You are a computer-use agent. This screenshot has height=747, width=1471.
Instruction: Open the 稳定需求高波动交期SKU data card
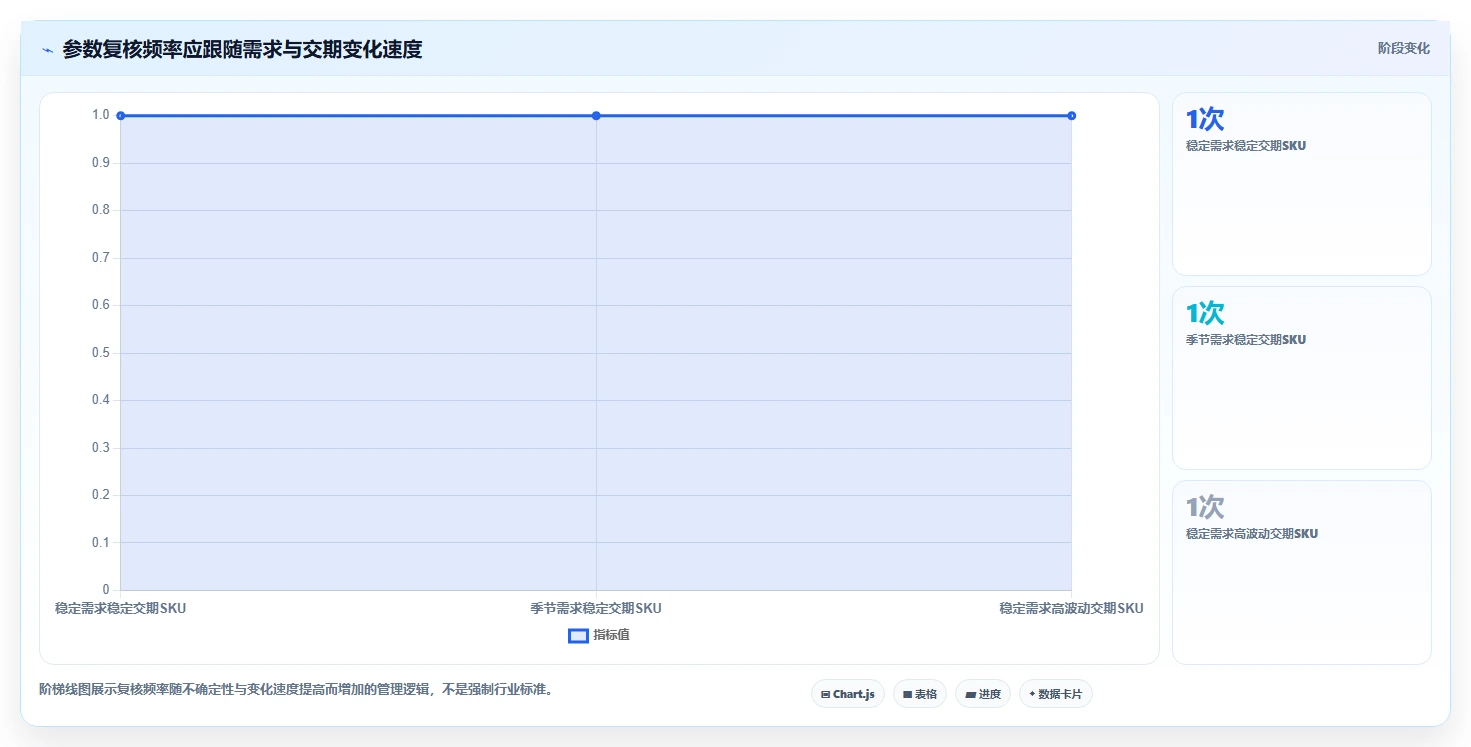[1301, 572]
